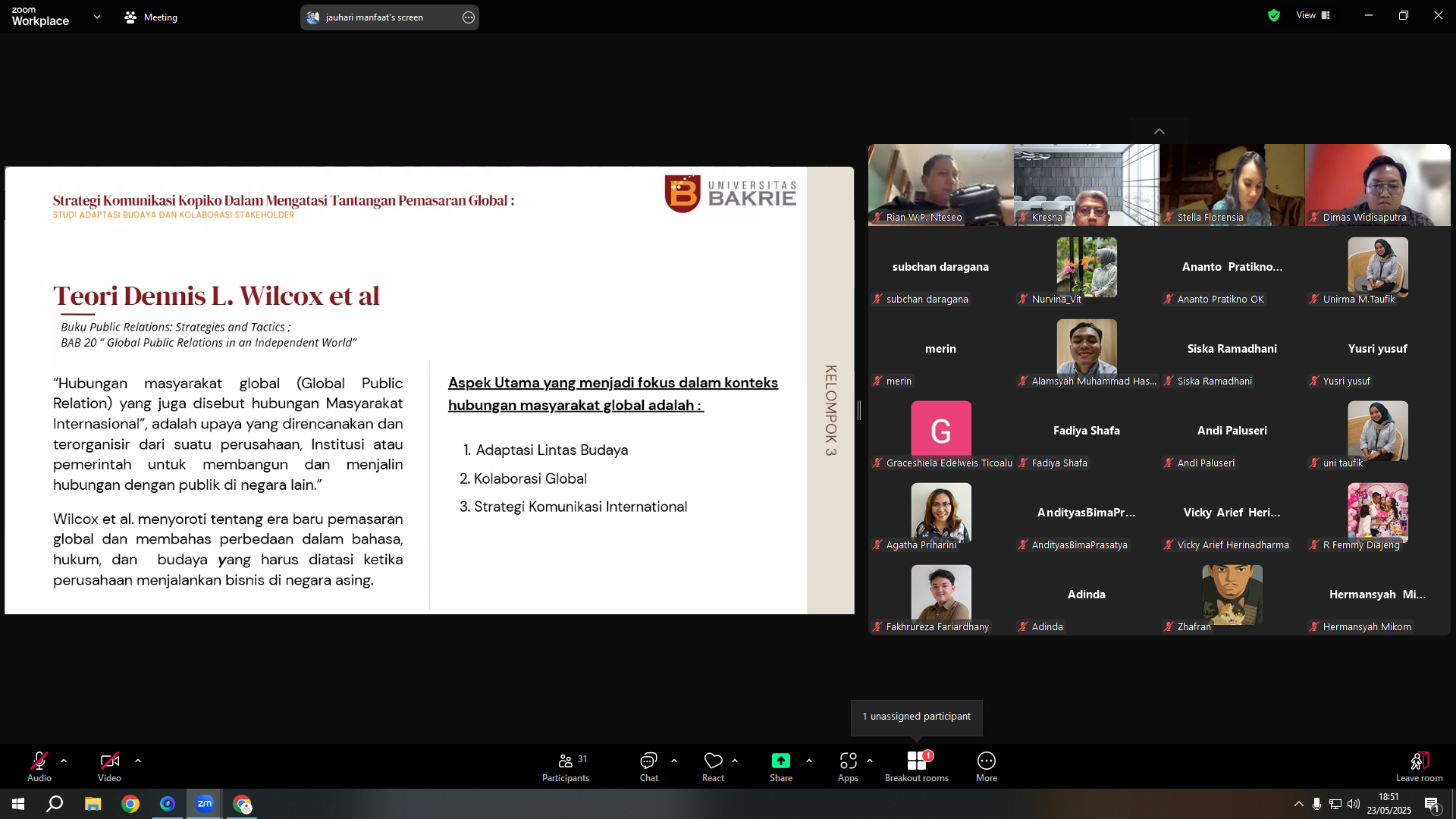Collapse the gallery with the top chevron

1159,131
